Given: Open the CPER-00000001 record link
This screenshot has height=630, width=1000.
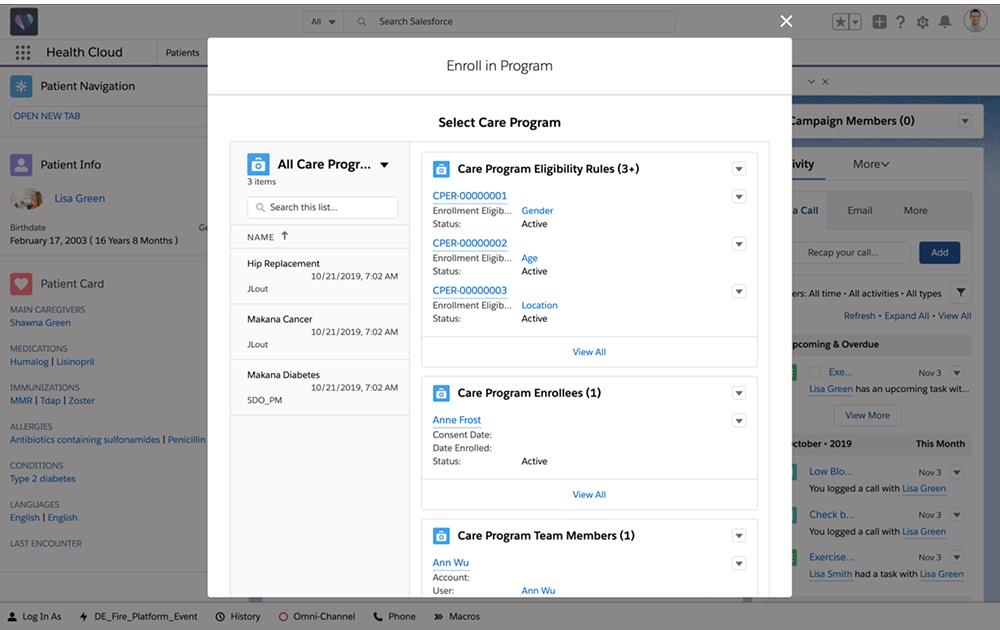Looking at the screenshot, I should [469, 196].
